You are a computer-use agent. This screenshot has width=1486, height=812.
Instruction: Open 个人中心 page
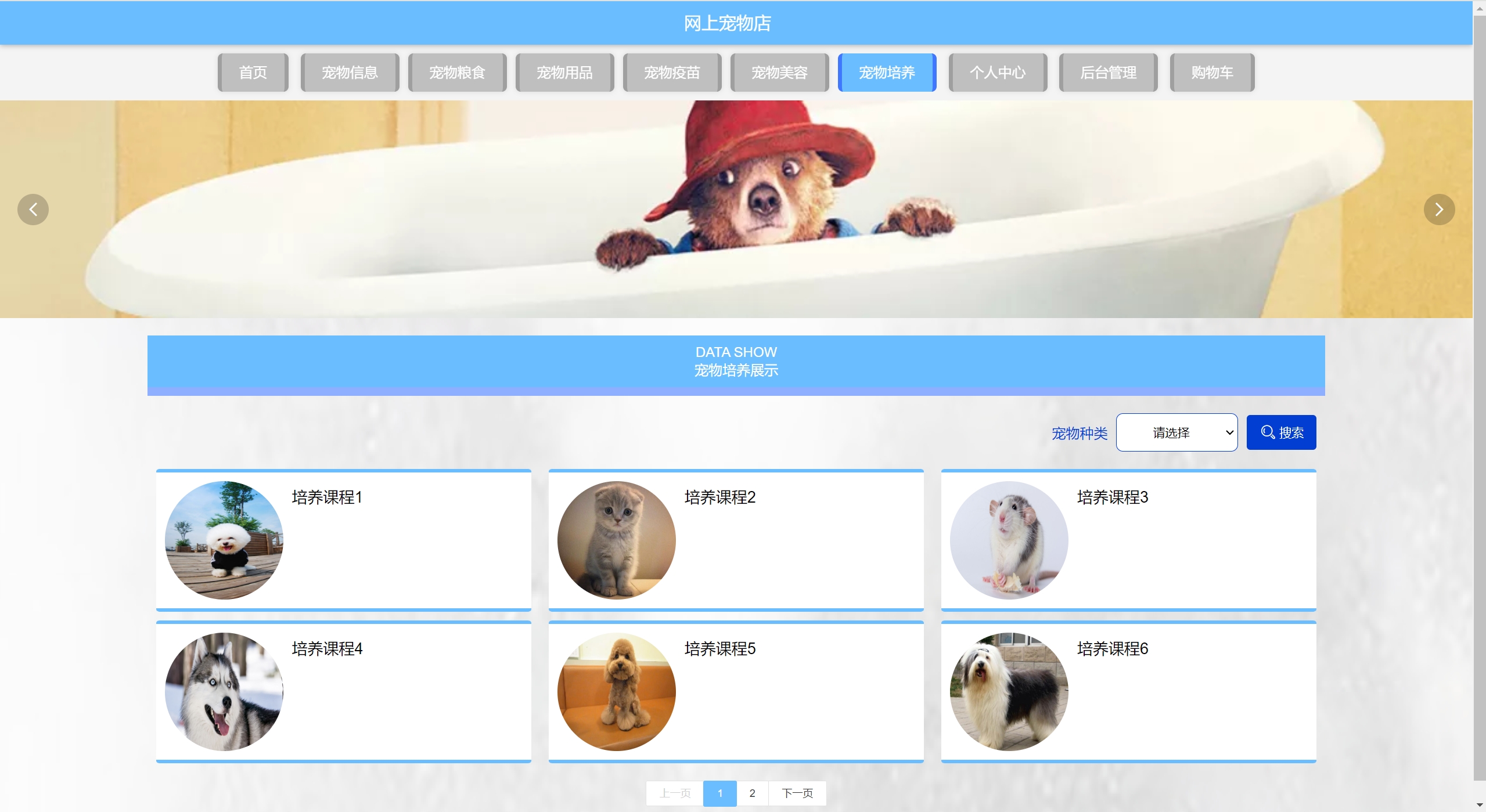click(997, 73)
